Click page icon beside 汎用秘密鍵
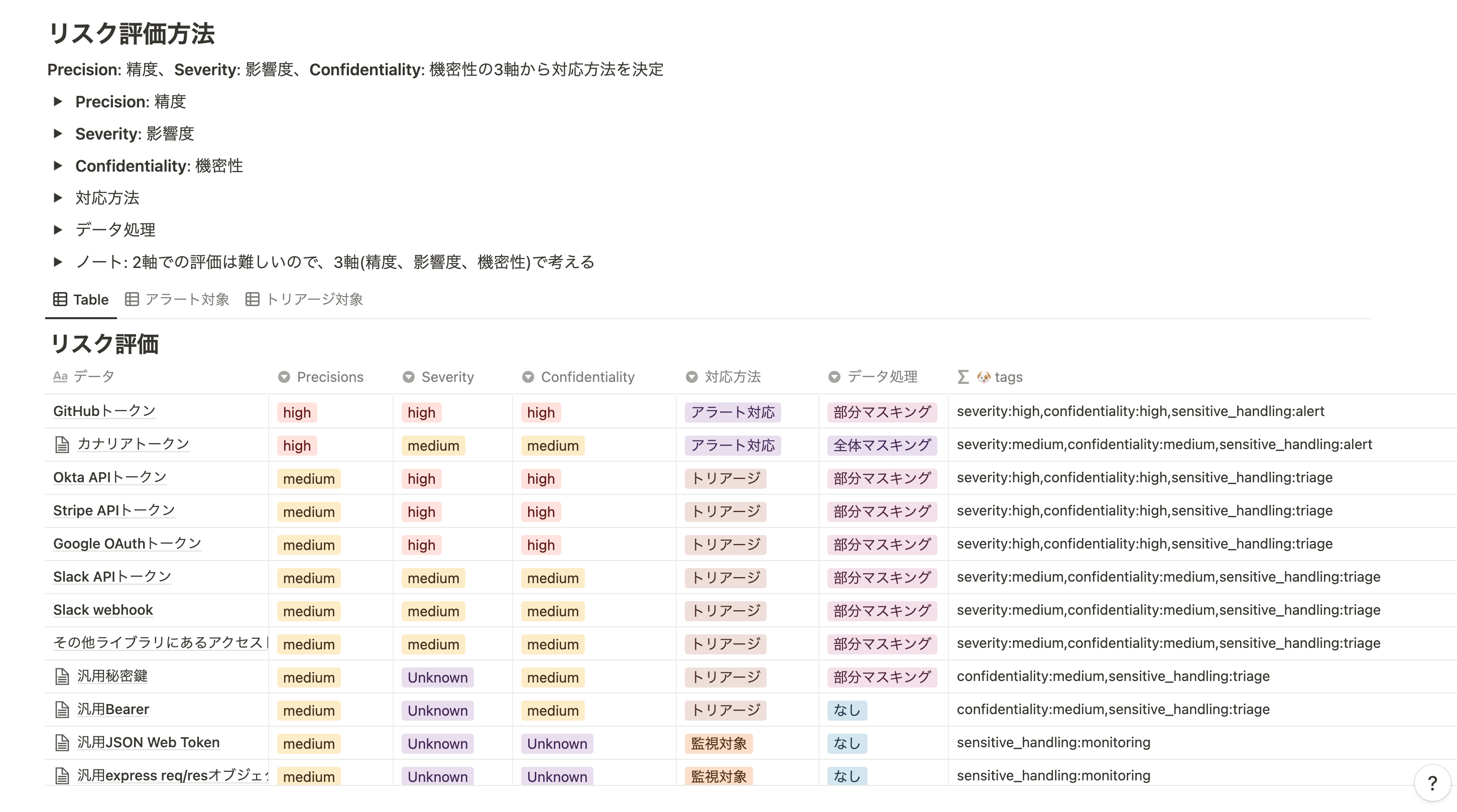 [x=62, y=676]
